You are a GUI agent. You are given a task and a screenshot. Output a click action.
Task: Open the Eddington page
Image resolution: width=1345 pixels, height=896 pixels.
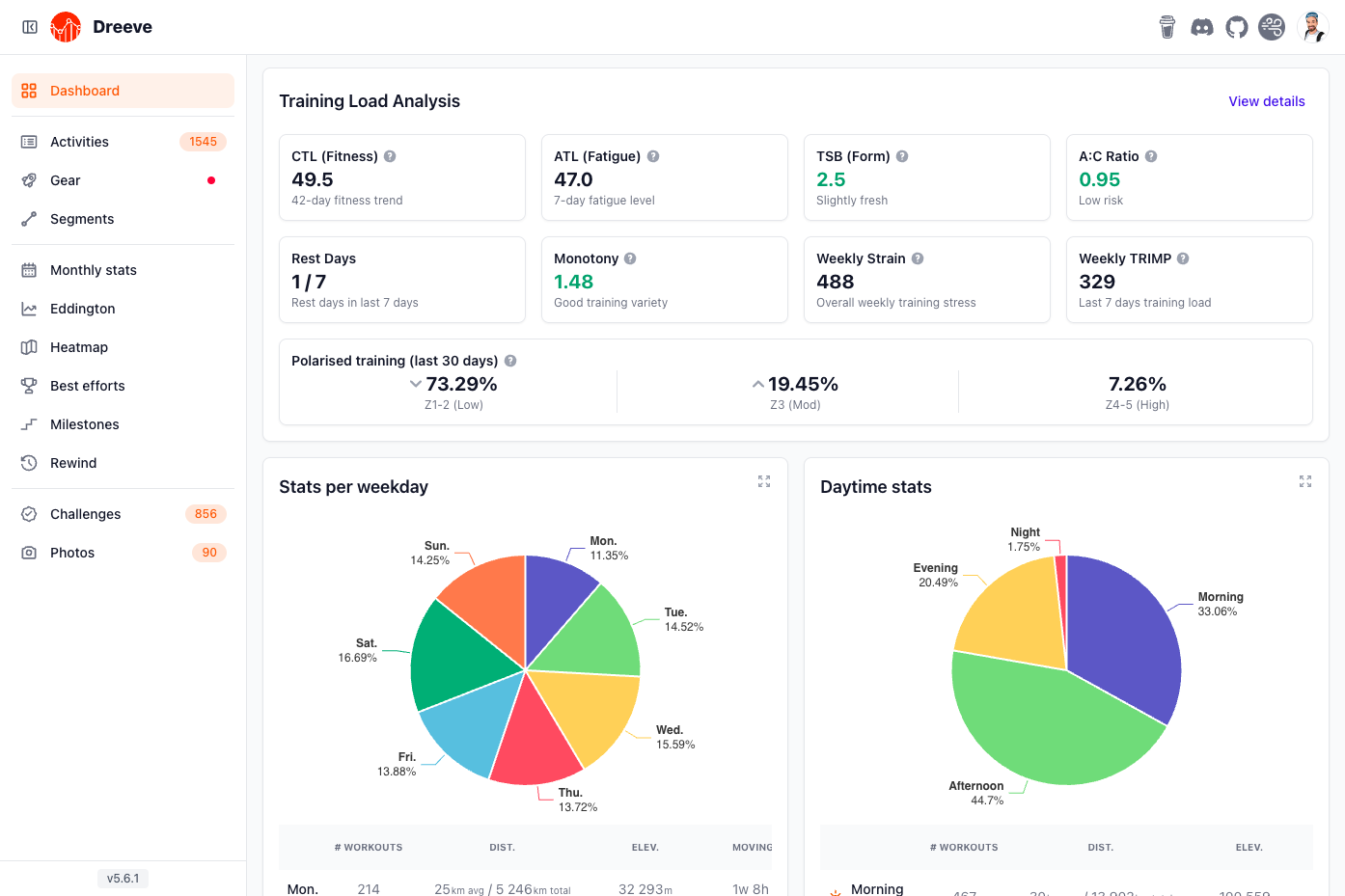123,309
